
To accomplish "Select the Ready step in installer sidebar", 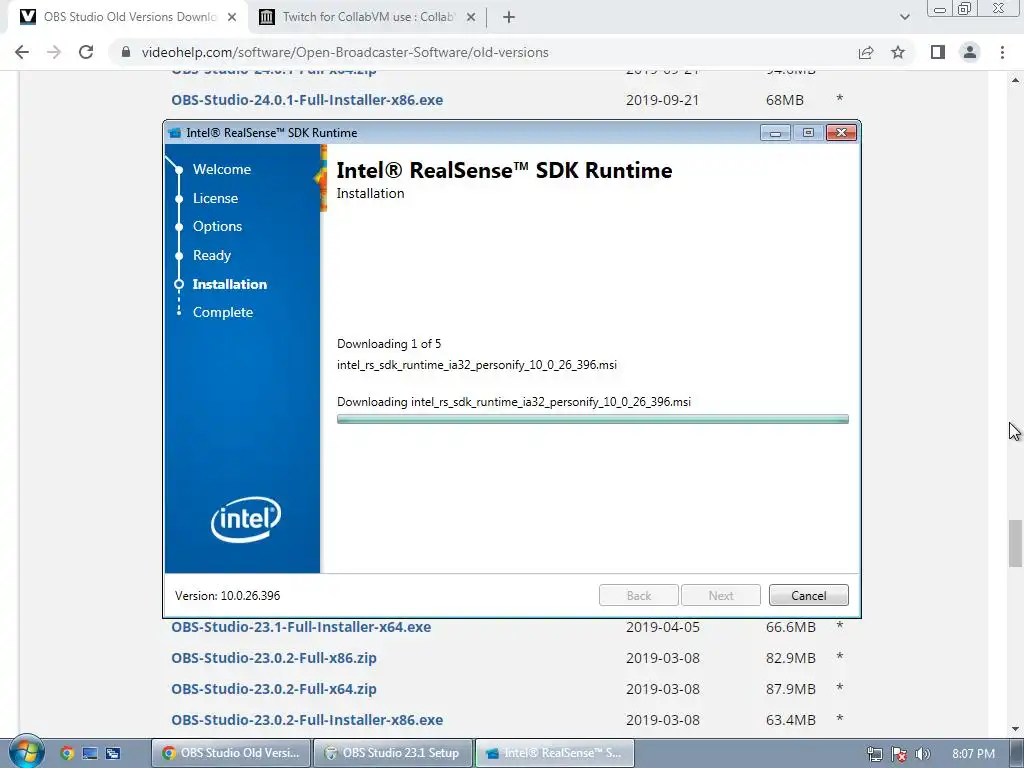I will 212,255.
